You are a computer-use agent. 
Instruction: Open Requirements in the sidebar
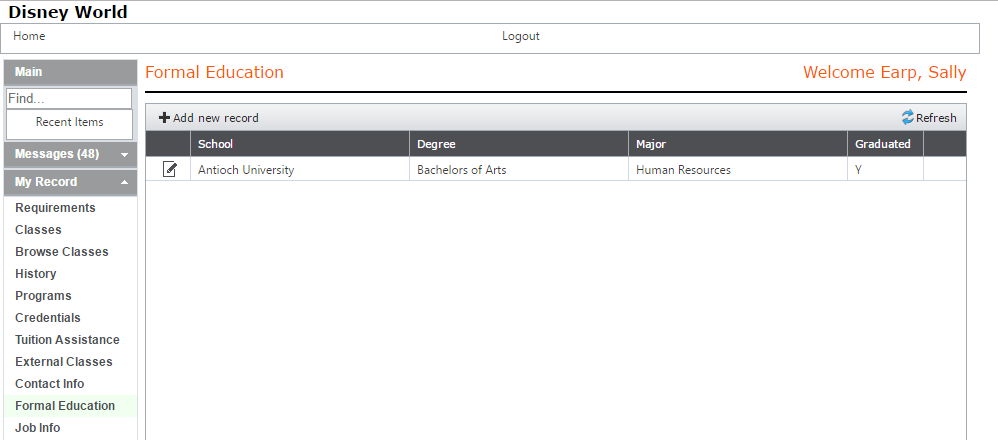click(55, 208)
